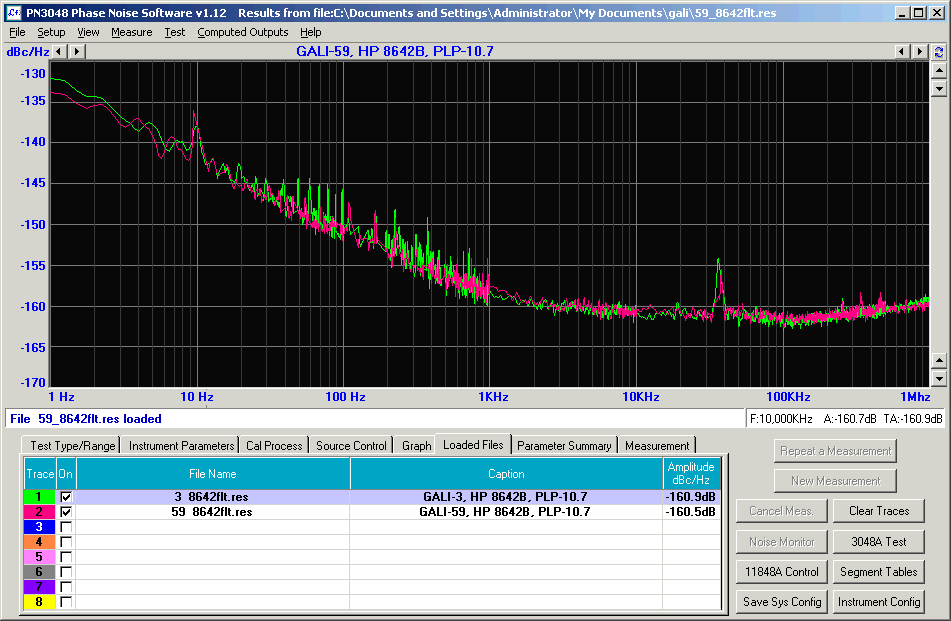Turn on the checkbox for trace 8
This screenshot has height=621, width=951.
(66, 602)
